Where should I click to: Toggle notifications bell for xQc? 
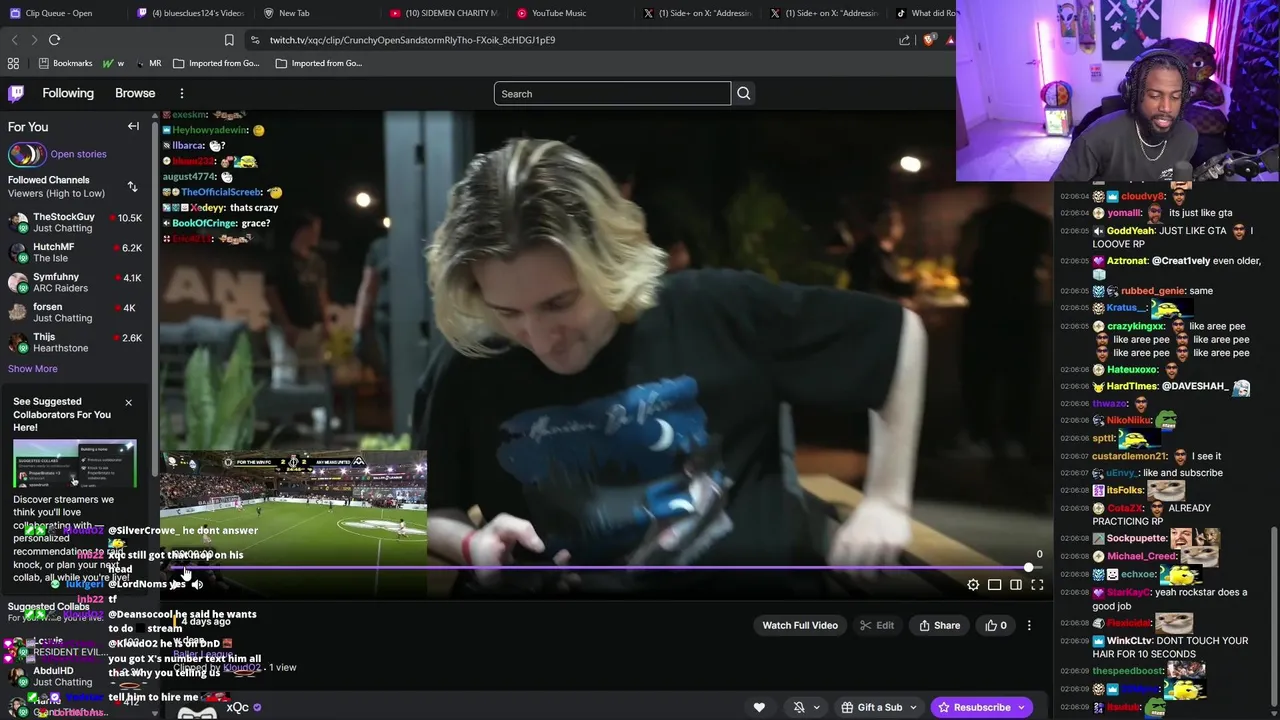click(799, 707)
